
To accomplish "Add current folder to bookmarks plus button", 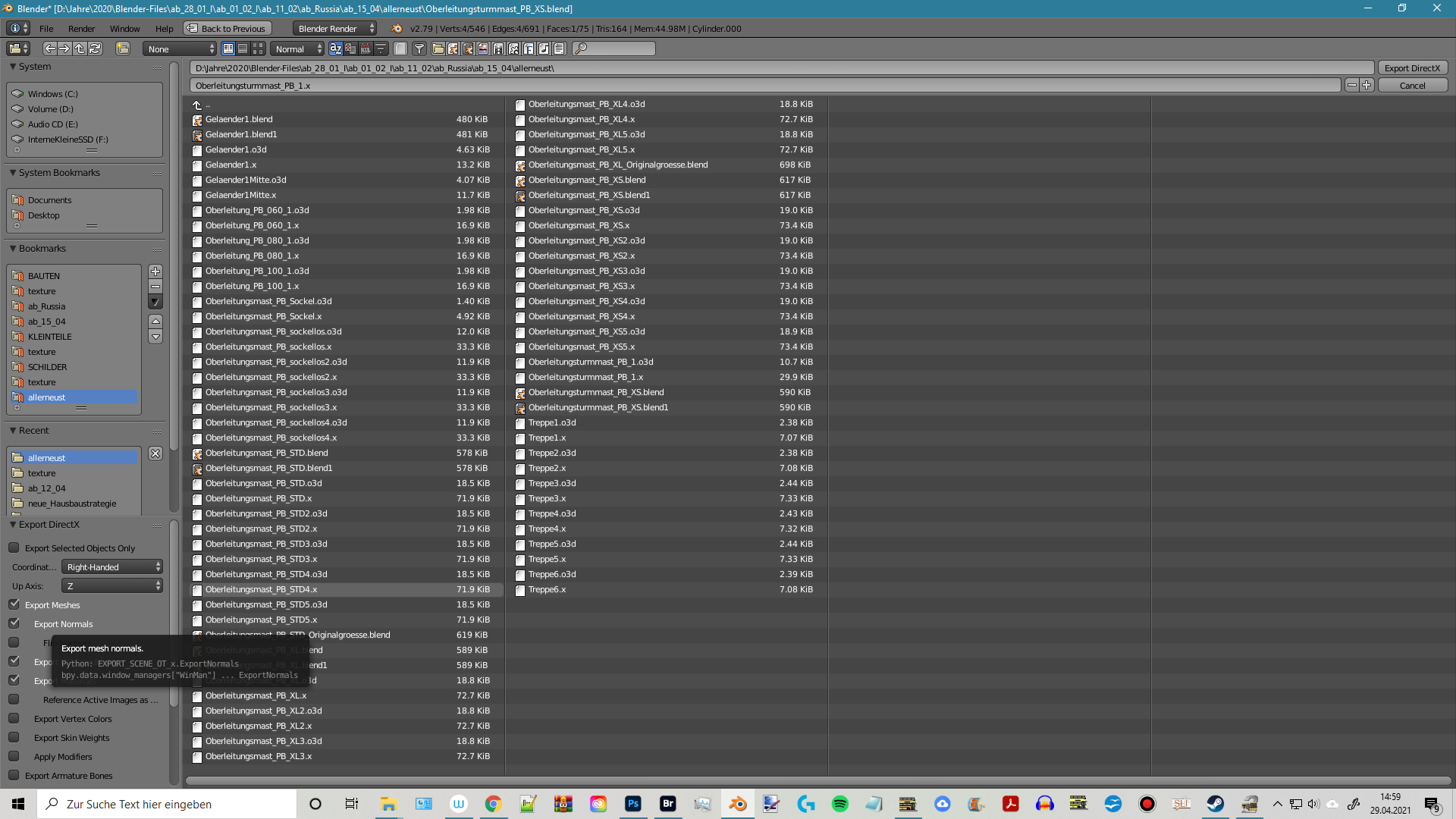I will tap(155, 271).
